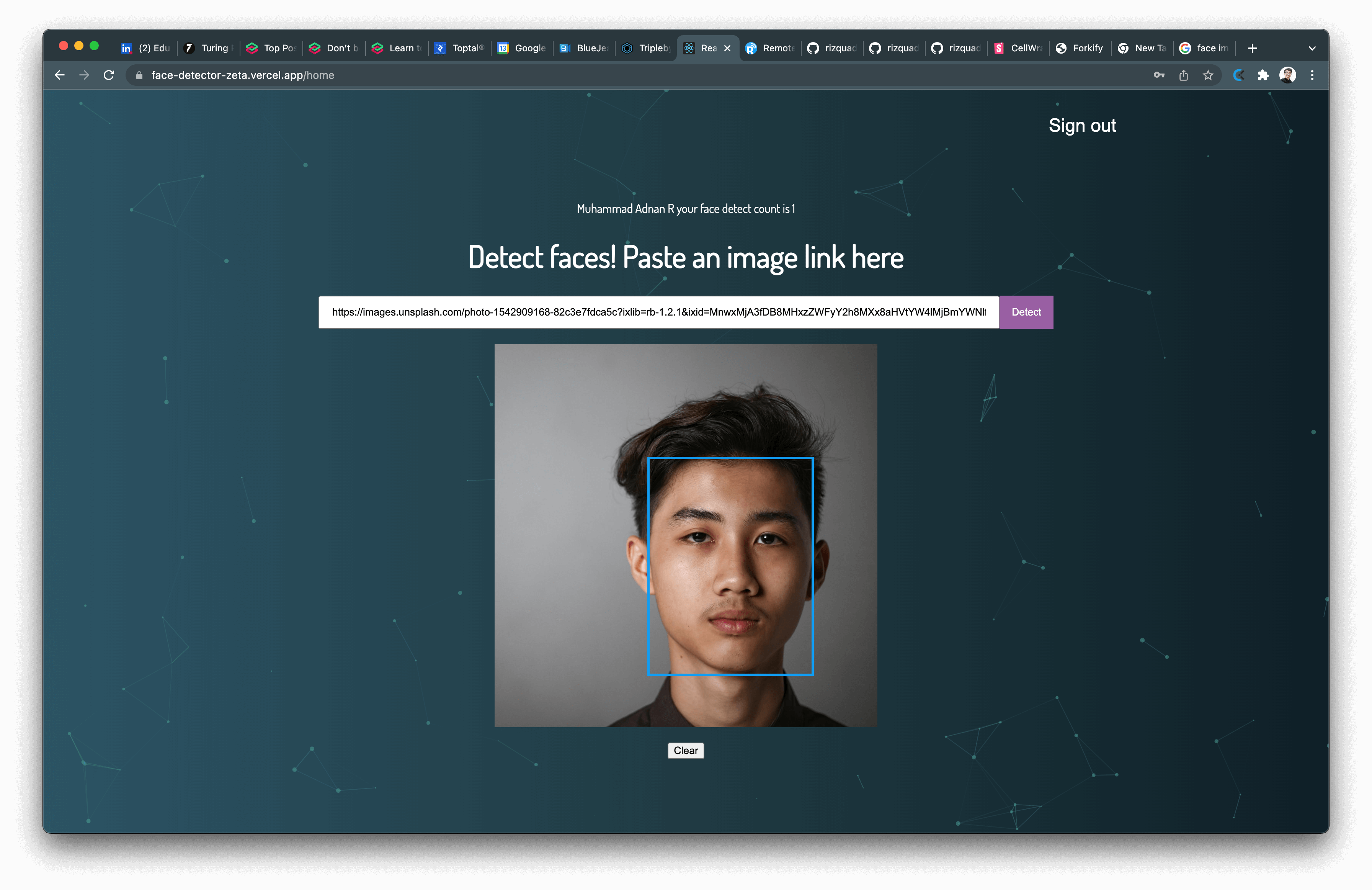
Task: Click the padlock icon in the address bar
Action: pos(138,75)
